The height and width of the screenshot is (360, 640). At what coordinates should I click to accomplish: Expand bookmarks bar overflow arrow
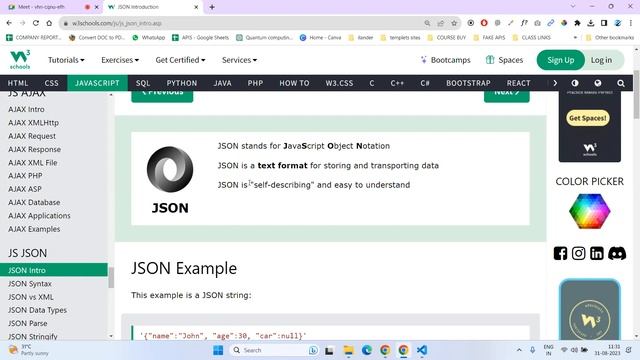click(x=575, y=38)
